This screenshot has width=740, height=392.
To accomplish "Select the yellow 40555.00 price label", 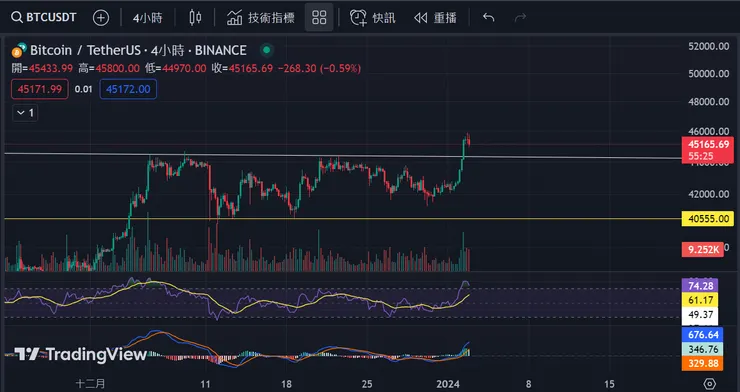I will [x=707, y=218].
